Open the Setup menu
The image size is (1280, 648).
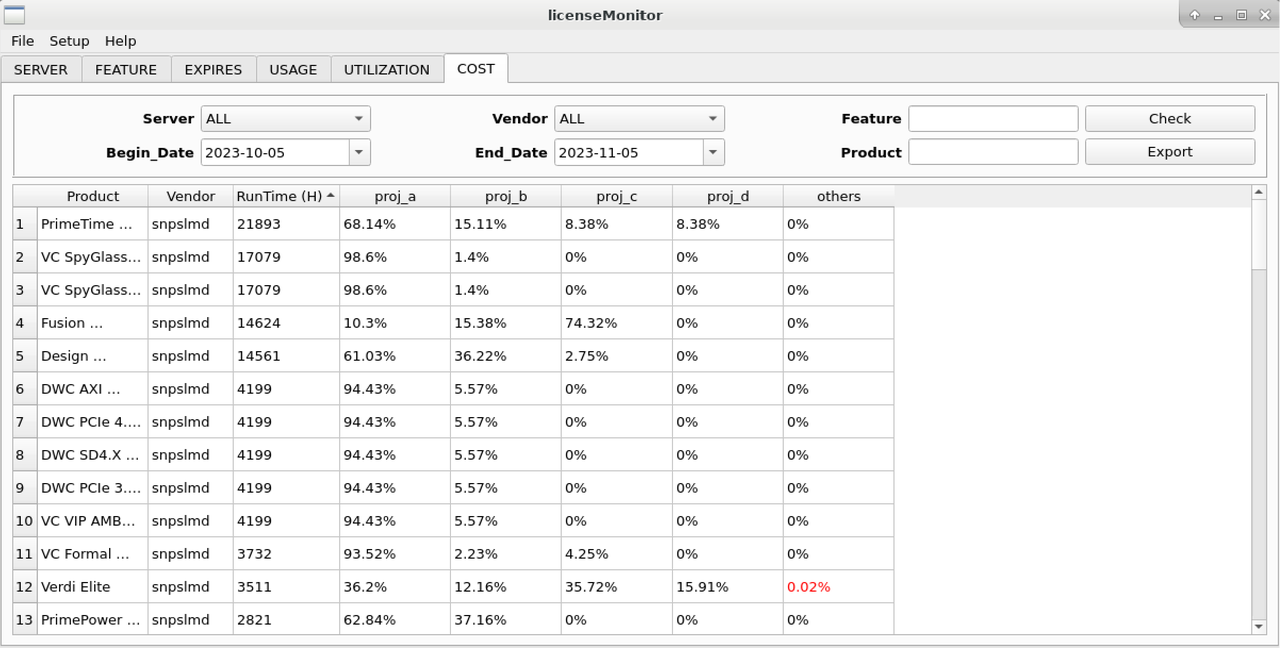click(69, 41)
